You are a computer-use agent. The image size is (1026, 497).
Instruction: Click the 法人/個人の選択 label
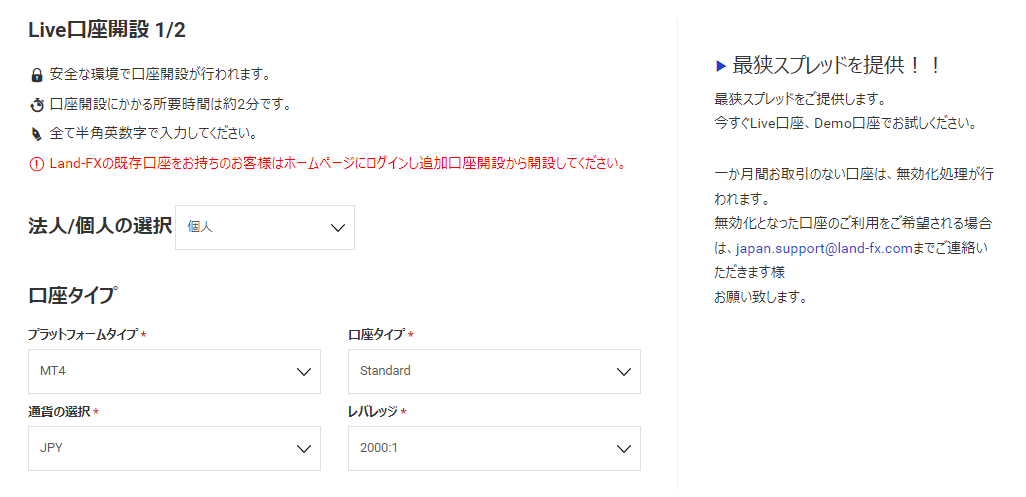tap(99, 226)
